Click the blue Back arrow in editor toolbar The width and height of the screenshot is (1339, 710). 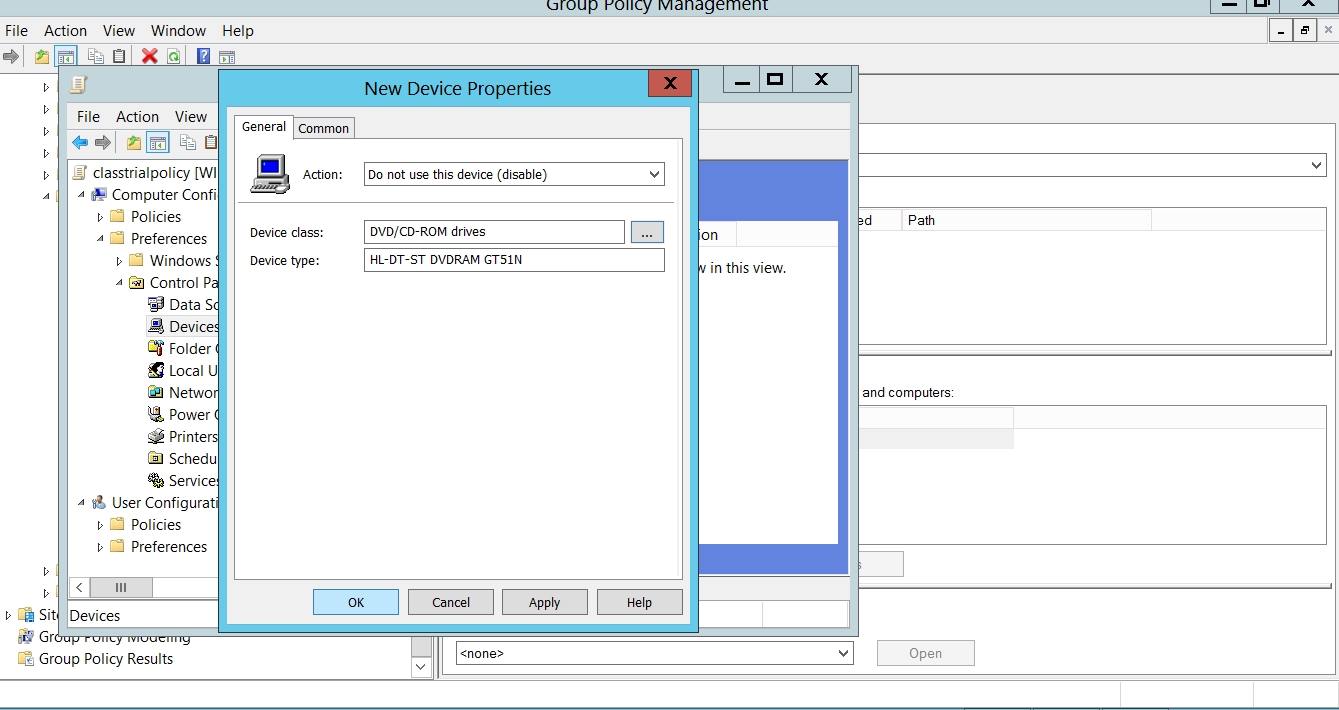pyautogui.click(x=80, y=143)
